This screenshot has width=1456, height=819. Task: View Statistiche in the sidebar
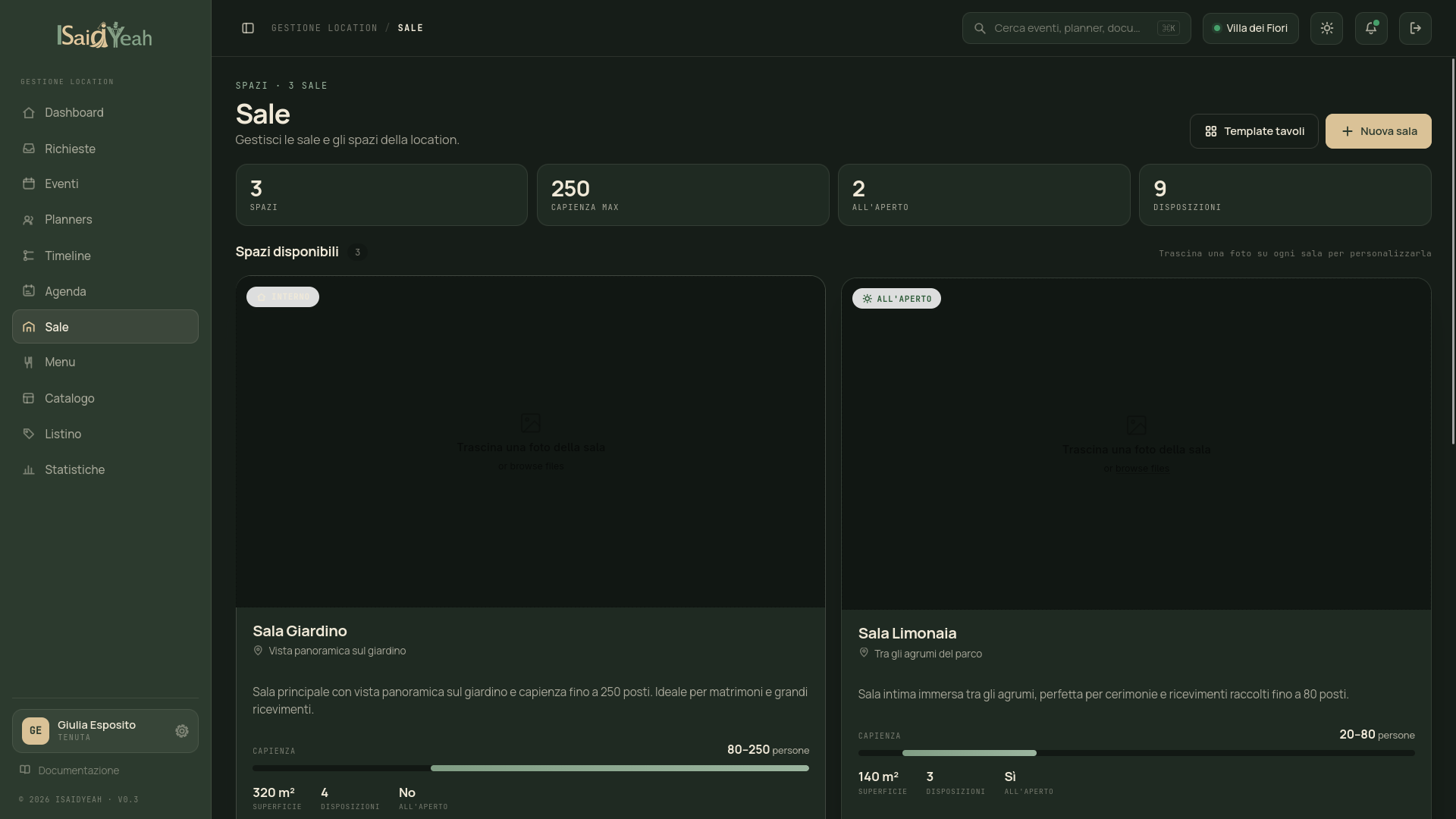(x=105, y=469)
